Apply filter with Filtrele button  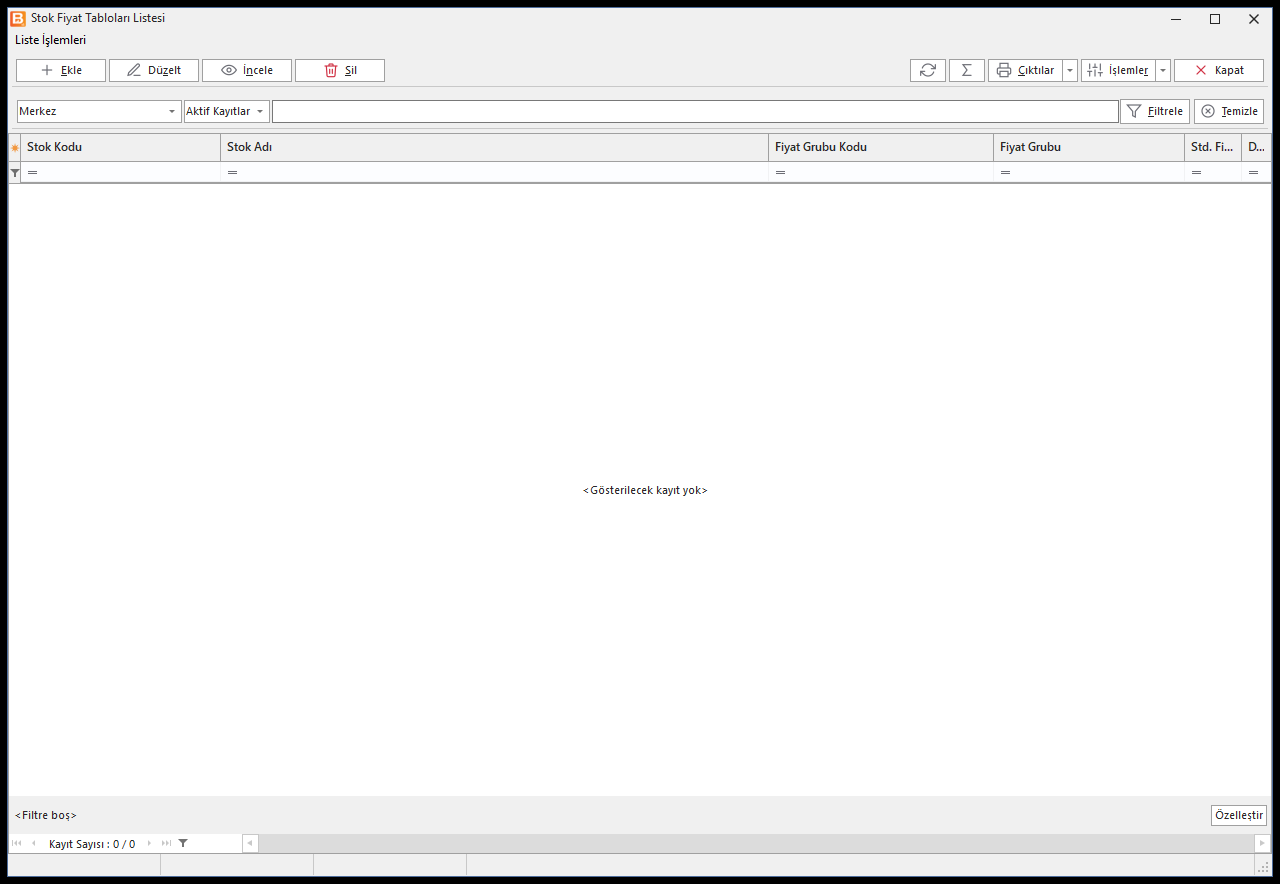(1155, 111)
